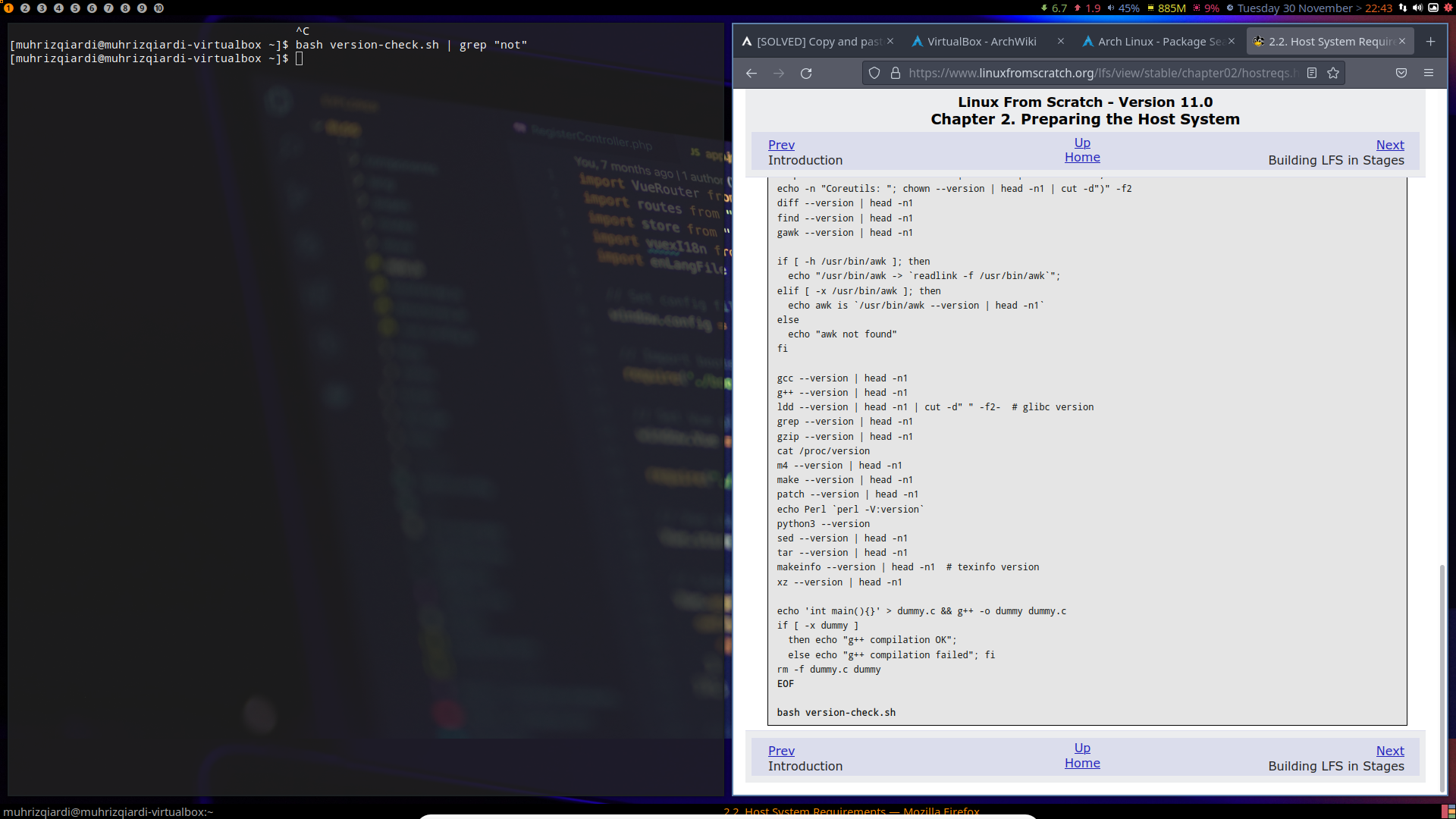Switch to the Arch Linux Package Search tab
1456x819 pixels.
[1159, 42]
